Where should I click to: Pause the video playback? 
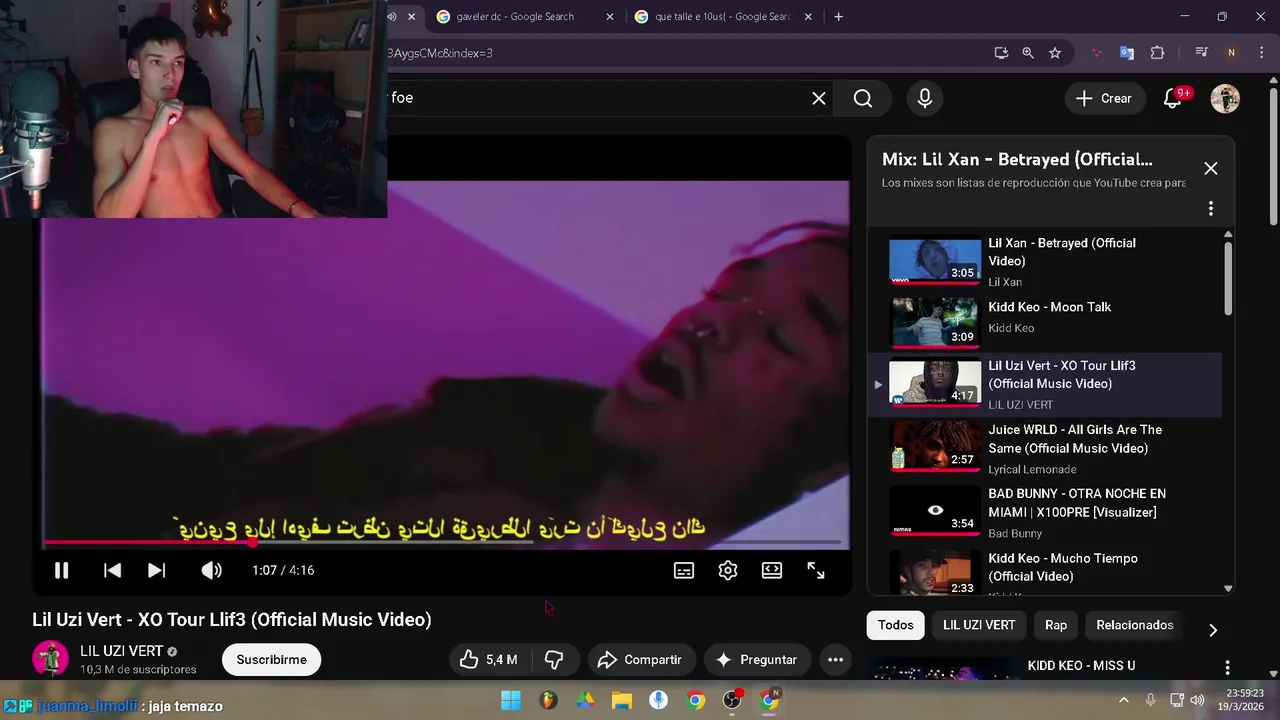point(61,570)
